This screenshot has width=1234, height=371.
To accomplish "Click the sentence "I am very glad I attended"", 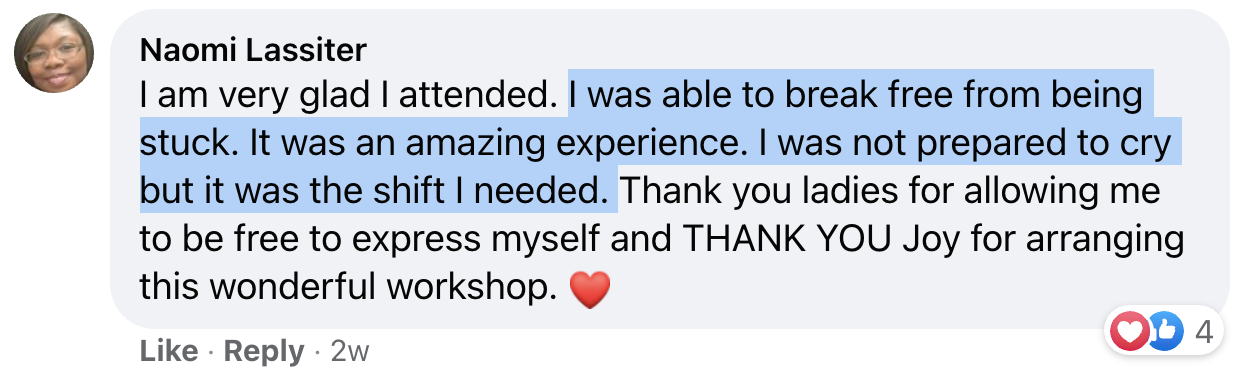I will (x=347, y=96).
